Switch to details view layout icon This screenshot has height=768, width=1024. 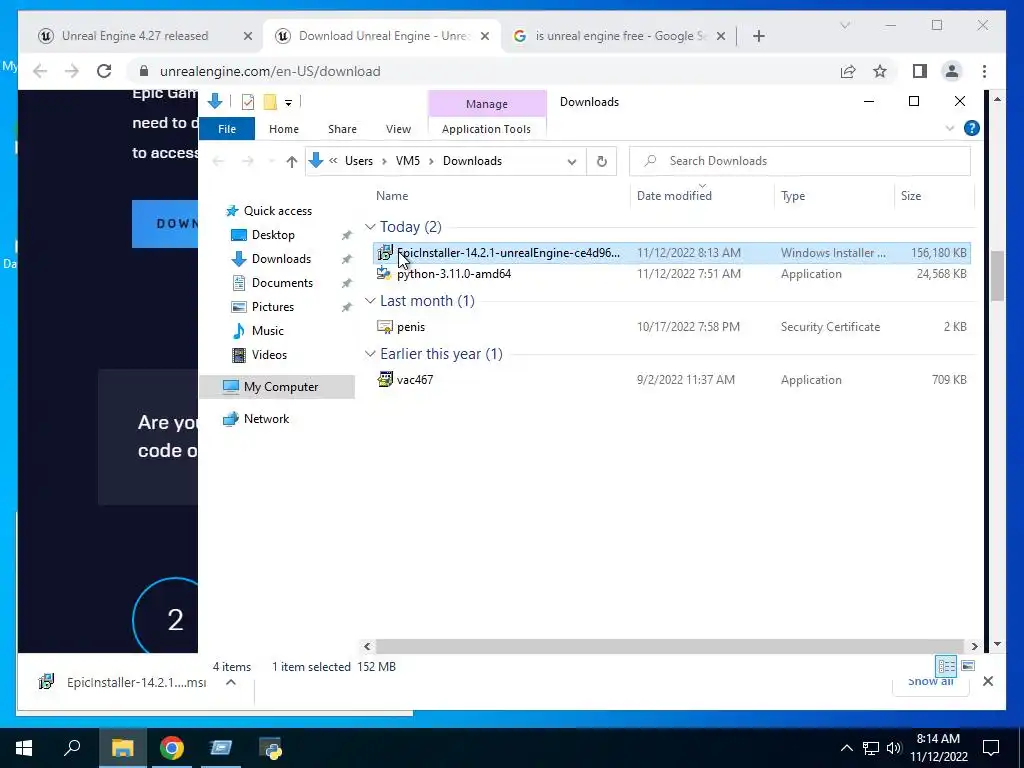click(946, 666)
